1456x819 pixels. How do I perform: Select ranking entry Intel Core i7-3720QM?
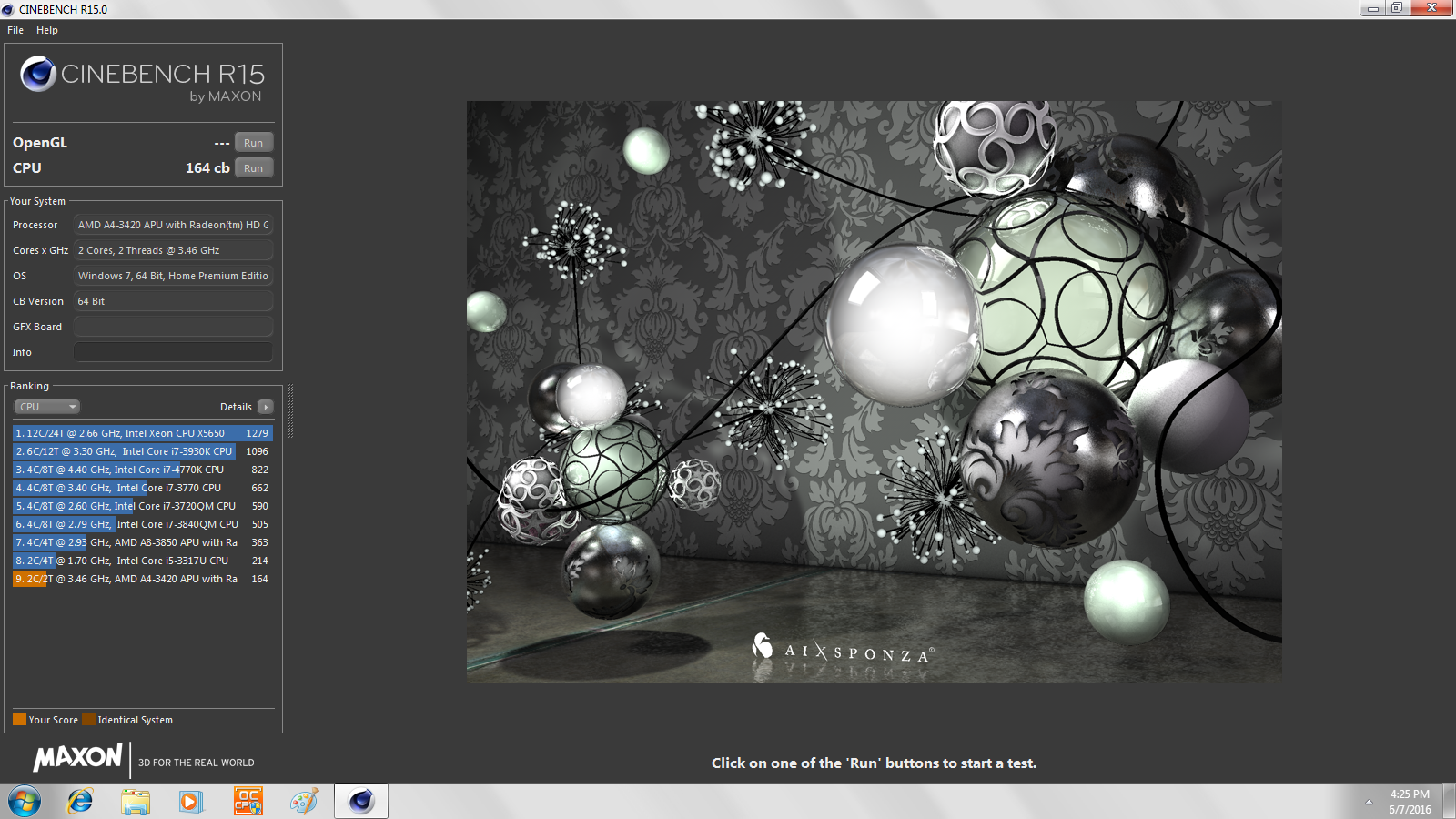tap(143, 506)
